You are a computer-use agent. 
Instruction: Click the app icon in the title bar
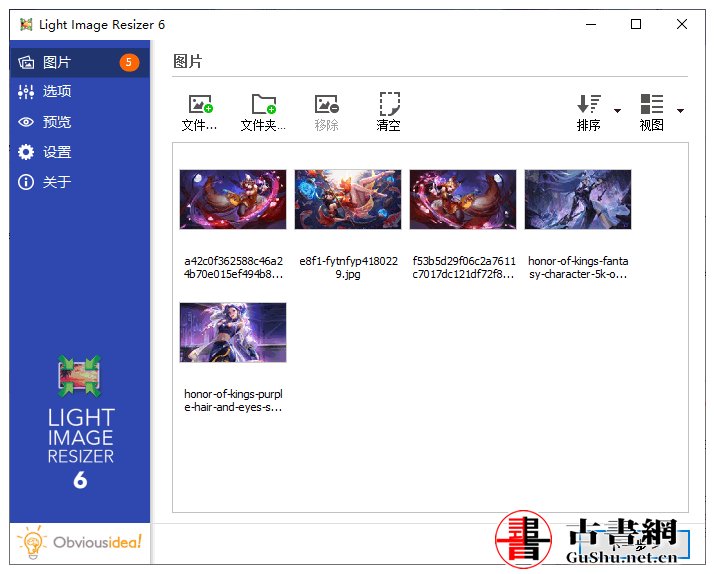[26, 25]
